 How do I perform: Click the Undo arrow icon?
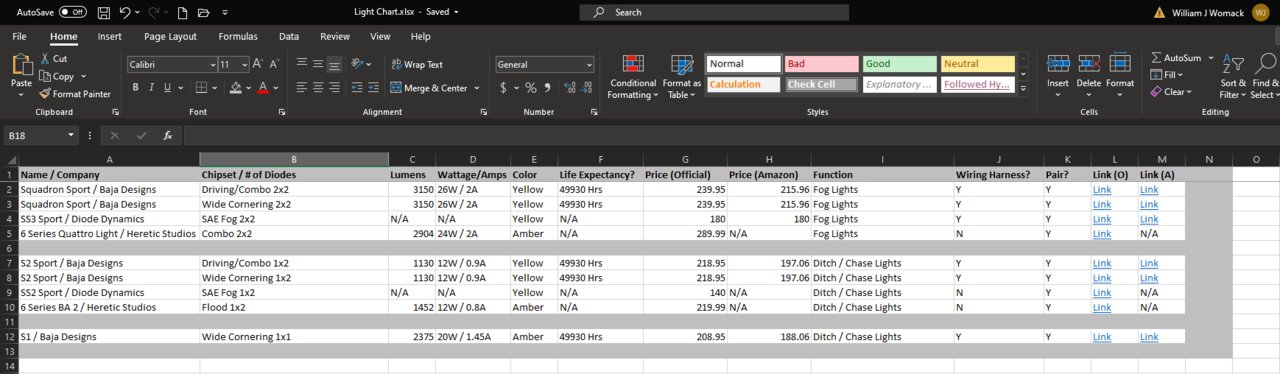point(125,12)
